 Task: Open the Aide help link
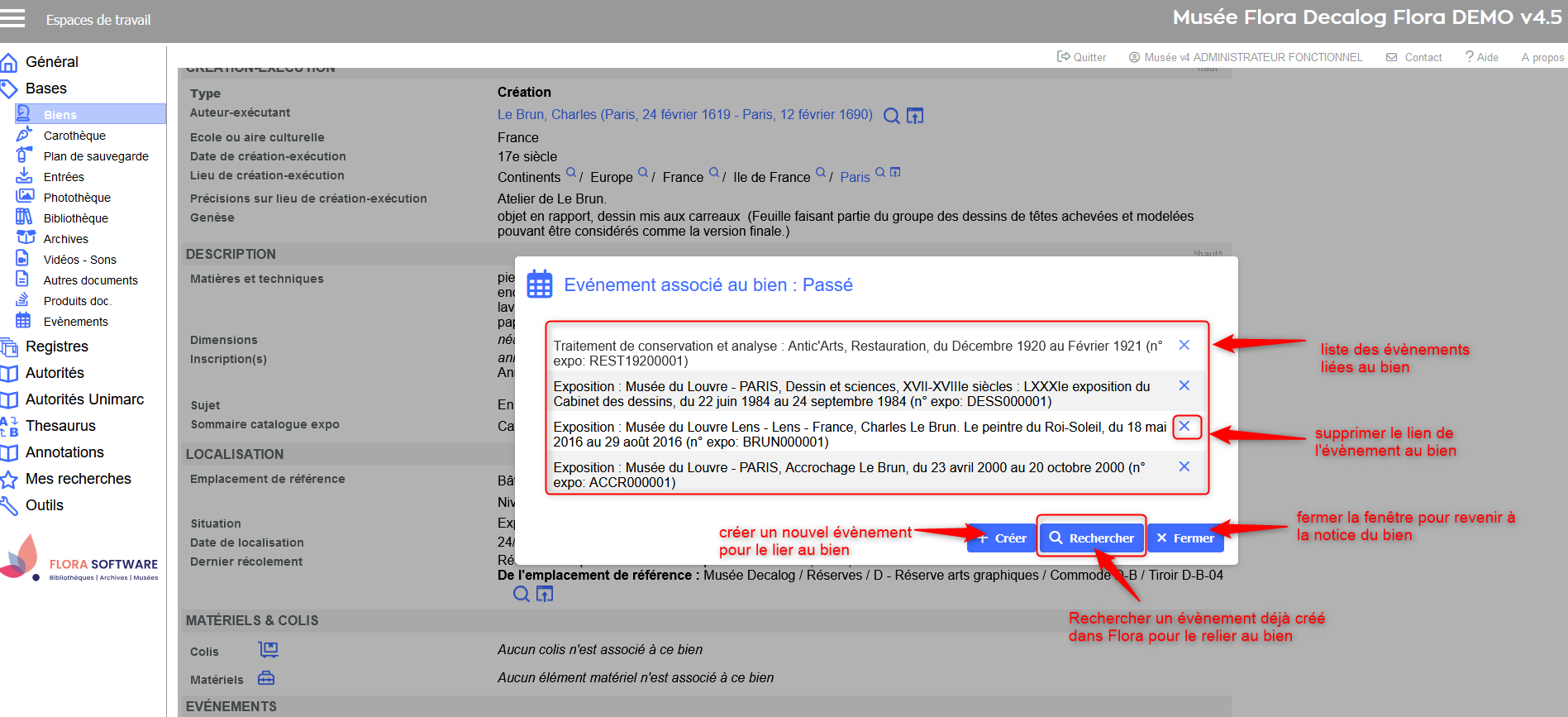point(1481,57)
